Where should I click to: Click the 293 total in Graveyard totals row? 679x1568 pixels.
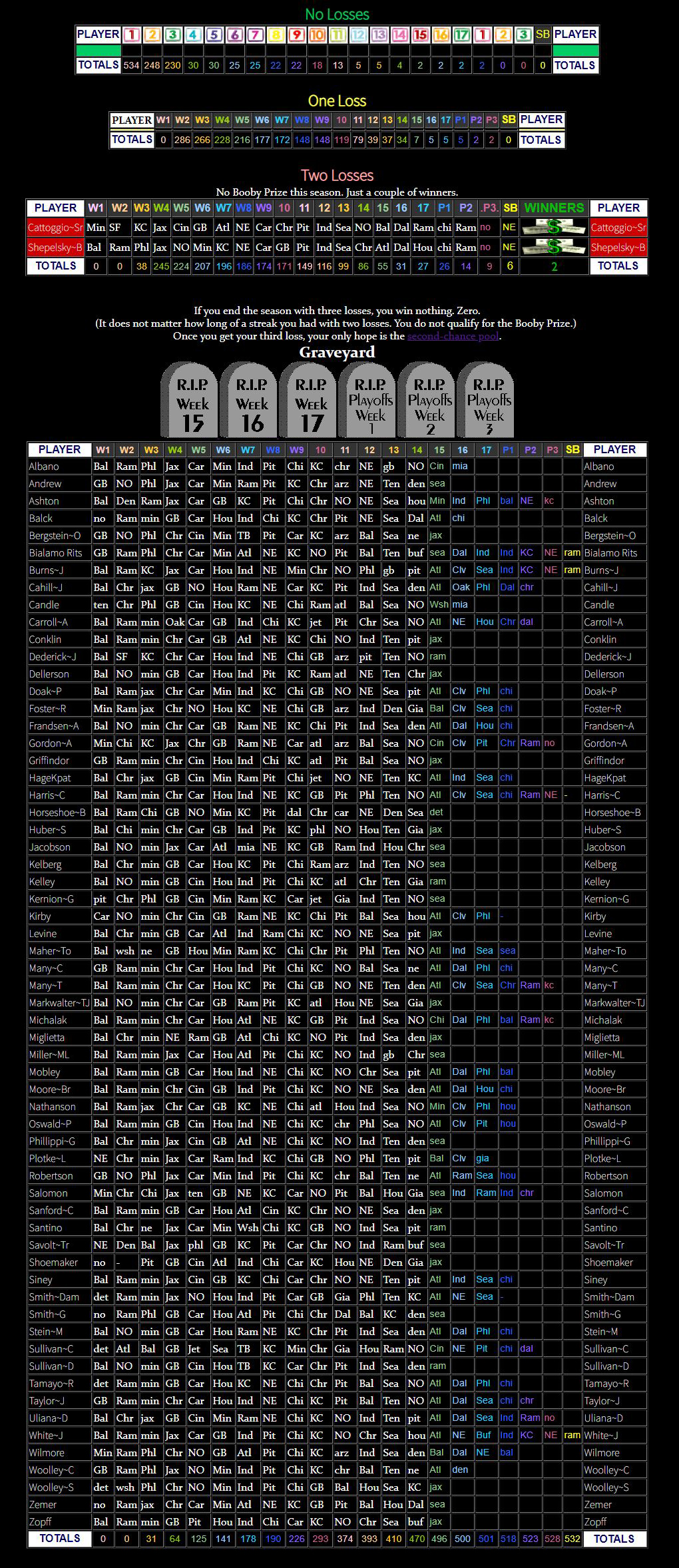(x=320, y=1539)
